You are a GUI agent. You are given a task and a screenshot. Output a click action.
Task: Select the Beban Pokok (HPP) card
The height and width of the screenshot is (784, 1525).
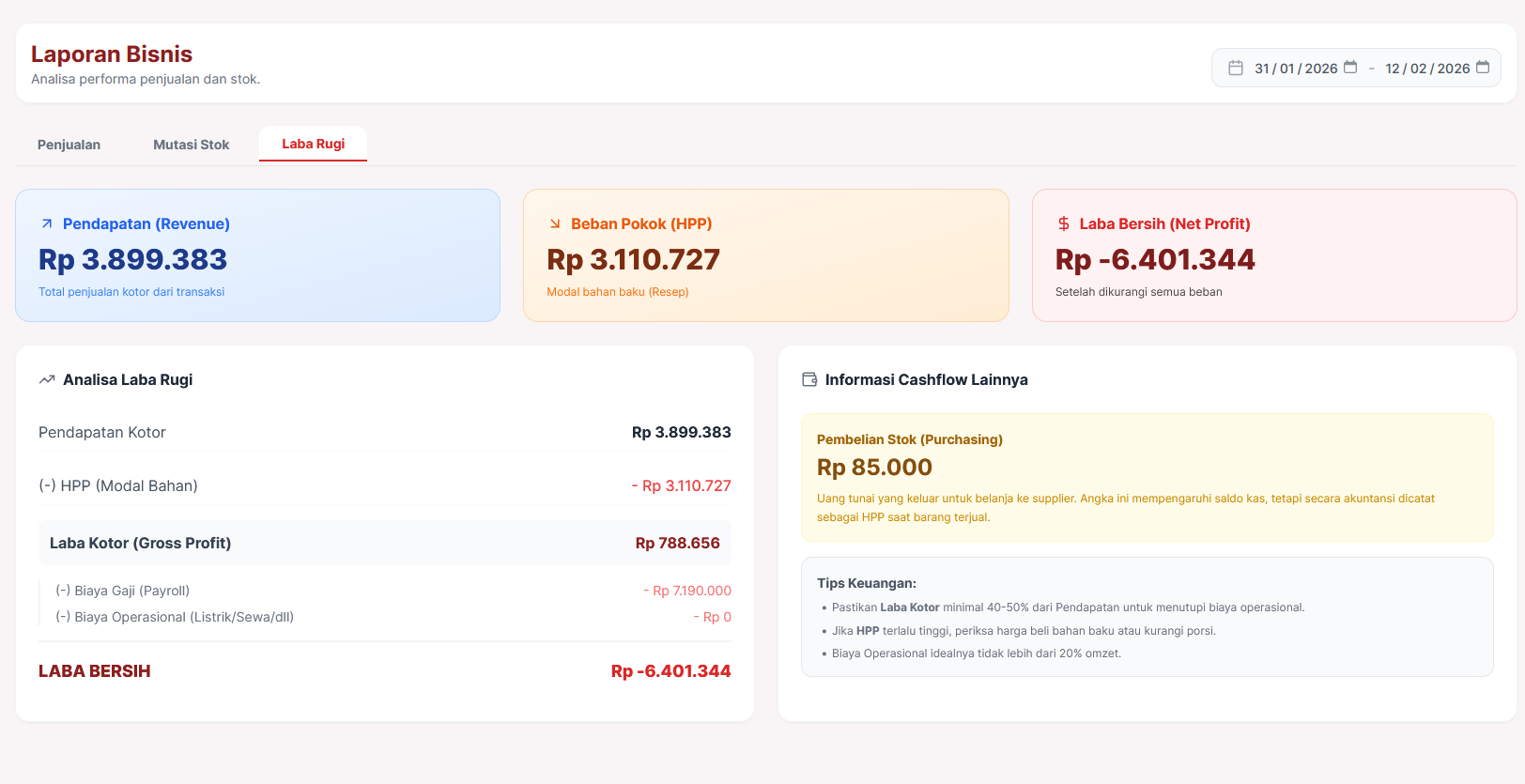tap(765, 255)
